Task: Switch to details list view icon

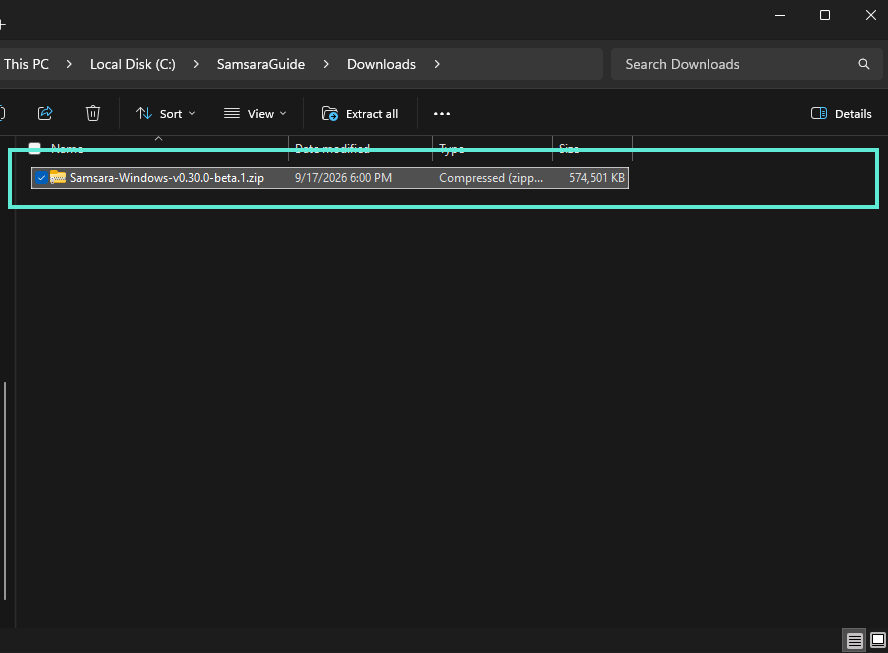Action: click(x=854, y=641)
